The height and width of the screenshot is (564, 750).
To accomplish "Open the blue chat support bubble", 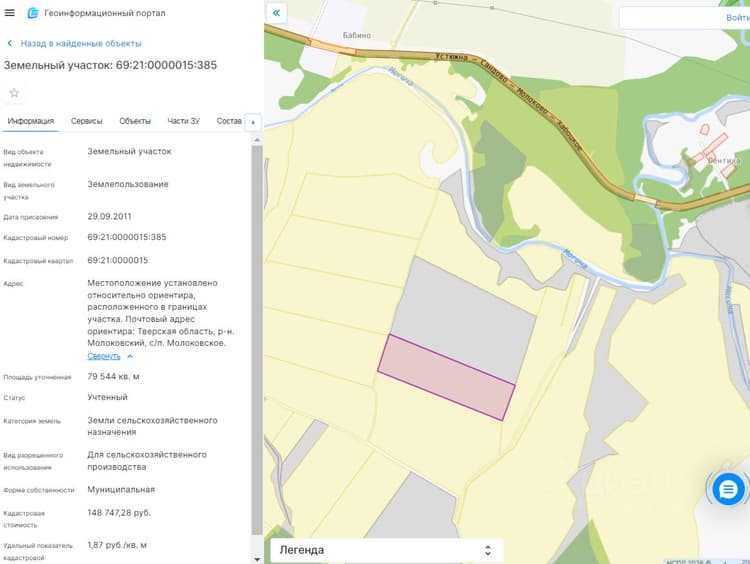I will 728,489.
